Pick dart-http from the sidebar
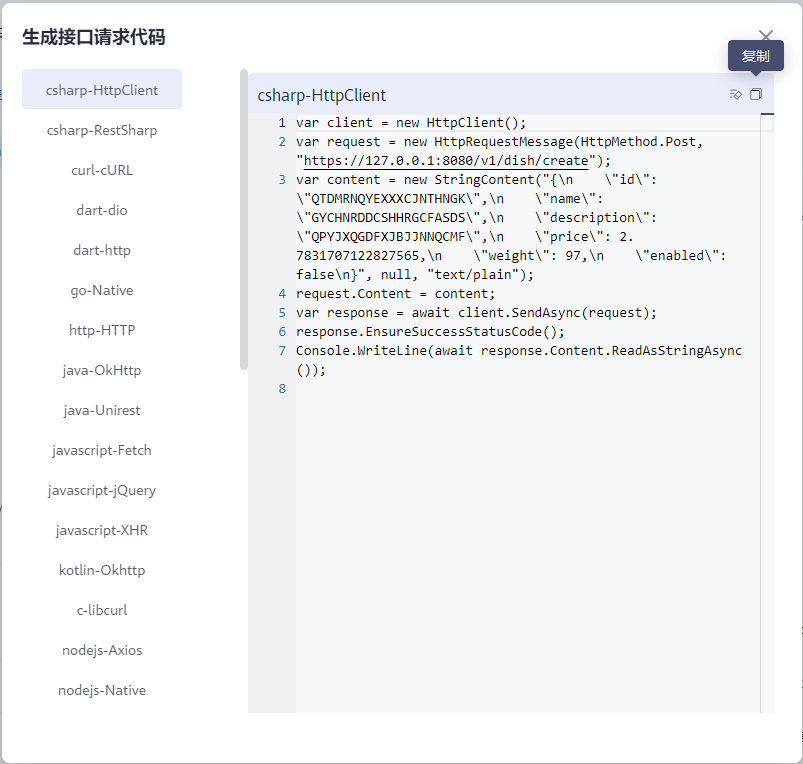Image resolution: width=803 pixels, height=764 pixels. tap(102, 250)
